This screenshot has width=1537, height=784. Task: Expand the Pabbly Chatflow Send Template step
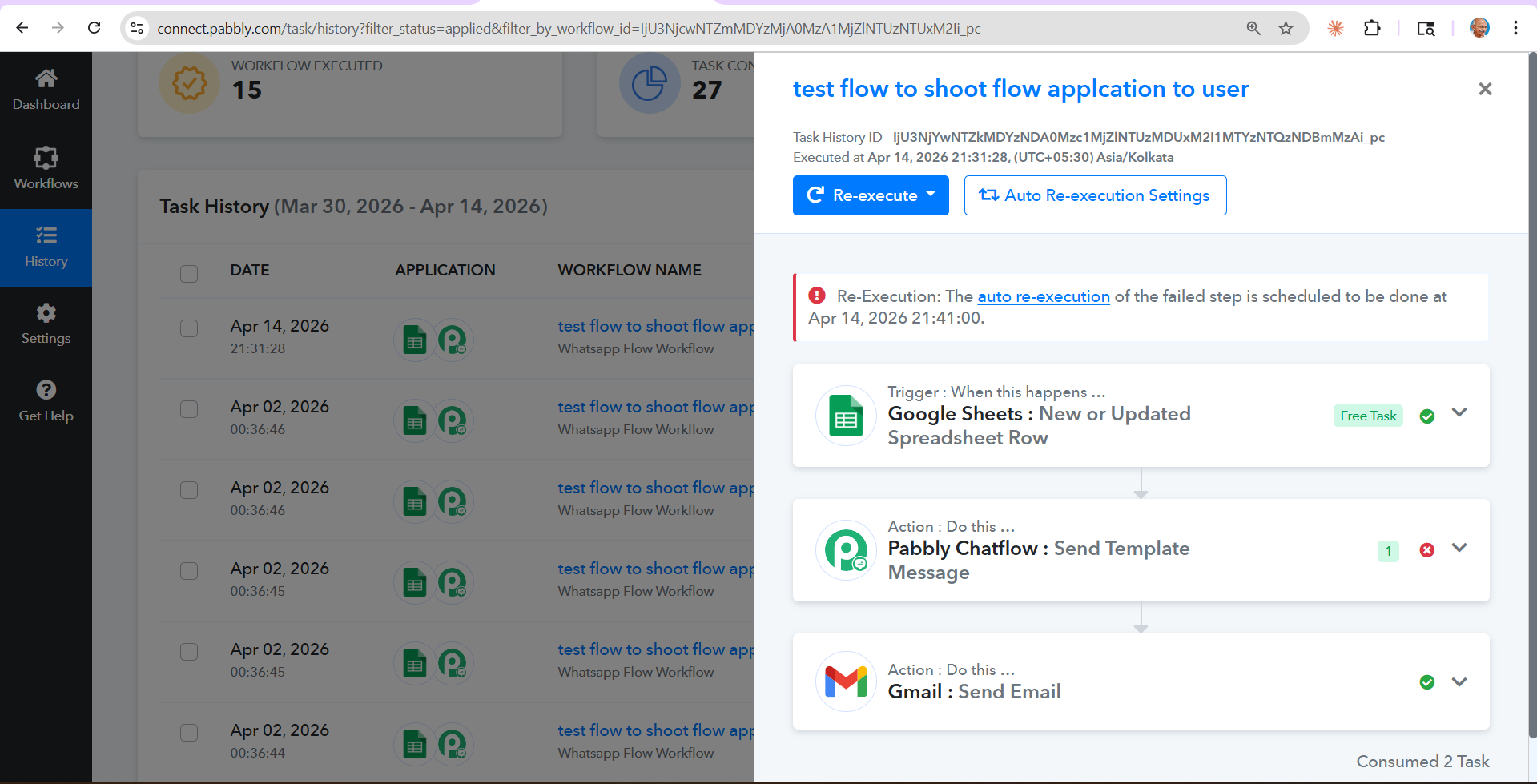1459,548
